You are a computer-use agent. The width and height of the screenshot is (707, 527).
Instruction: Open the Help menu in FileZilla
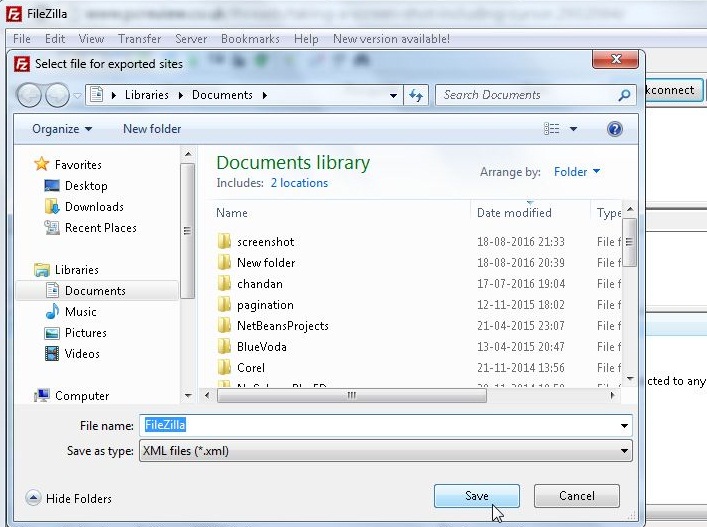pos(306,39)
